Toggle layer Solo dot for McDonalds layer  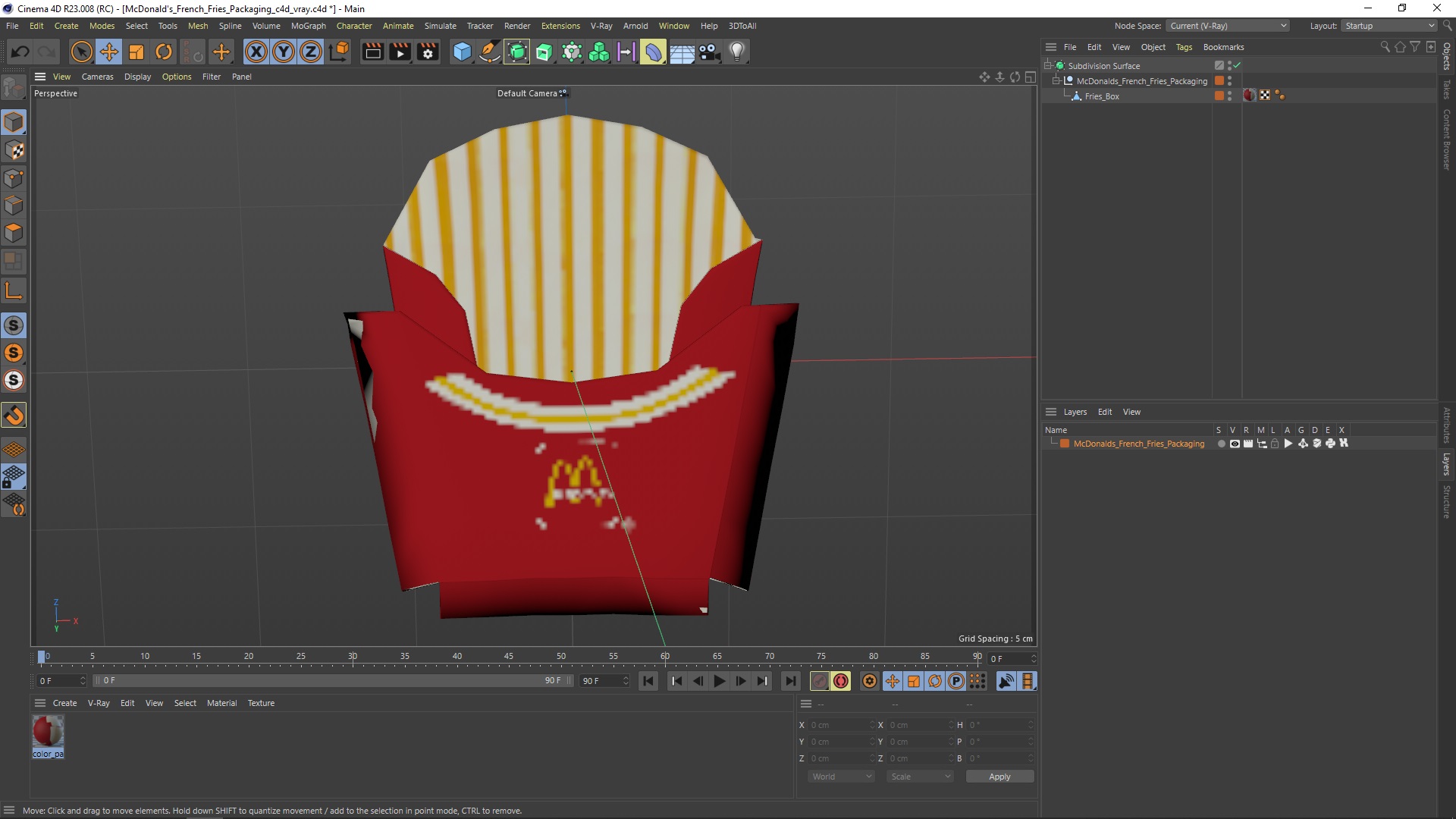[x=1221, y=444]
